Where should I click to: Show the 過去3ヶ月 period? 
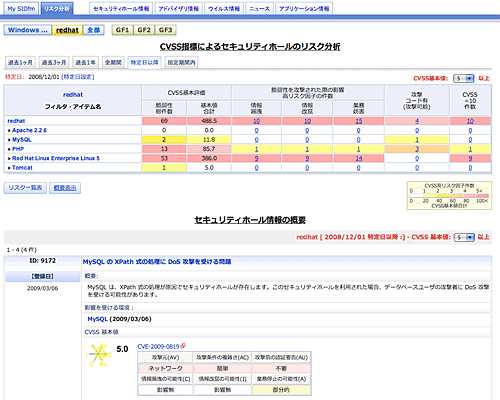[x=54, y=62]
